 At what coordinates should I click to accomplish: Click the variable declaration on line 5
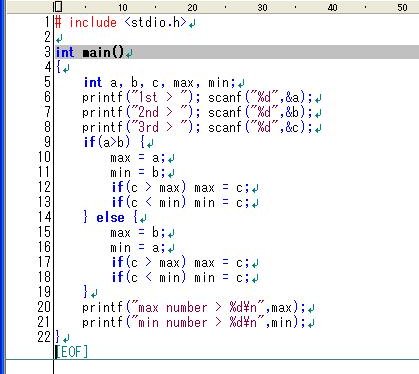160,82
